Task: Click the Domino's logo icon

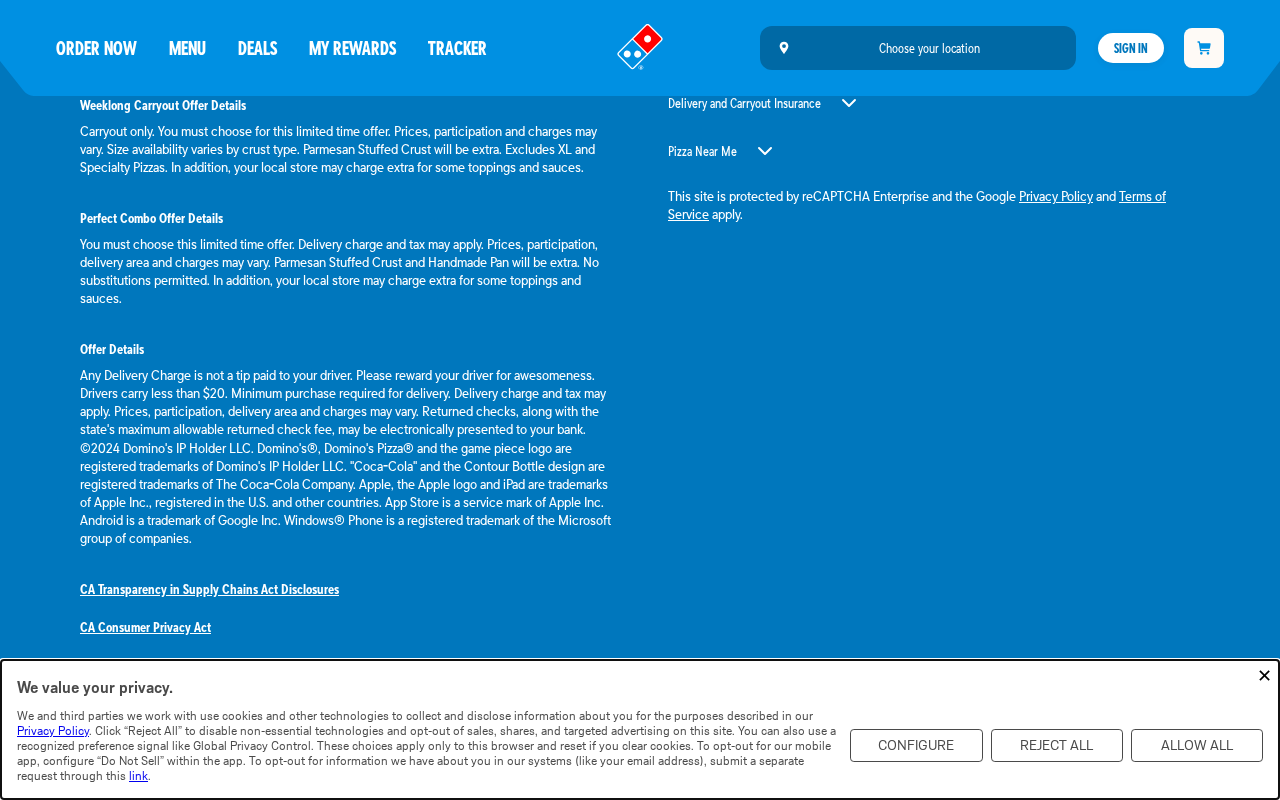Action: 640,47
